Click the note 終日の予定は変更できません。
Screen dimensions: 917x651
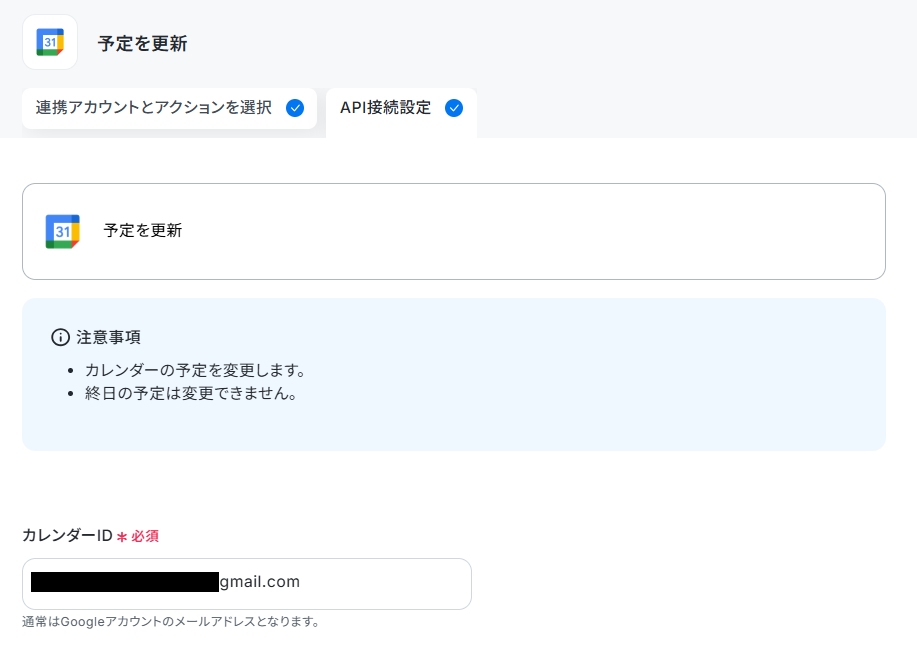(x=191, y=393)
